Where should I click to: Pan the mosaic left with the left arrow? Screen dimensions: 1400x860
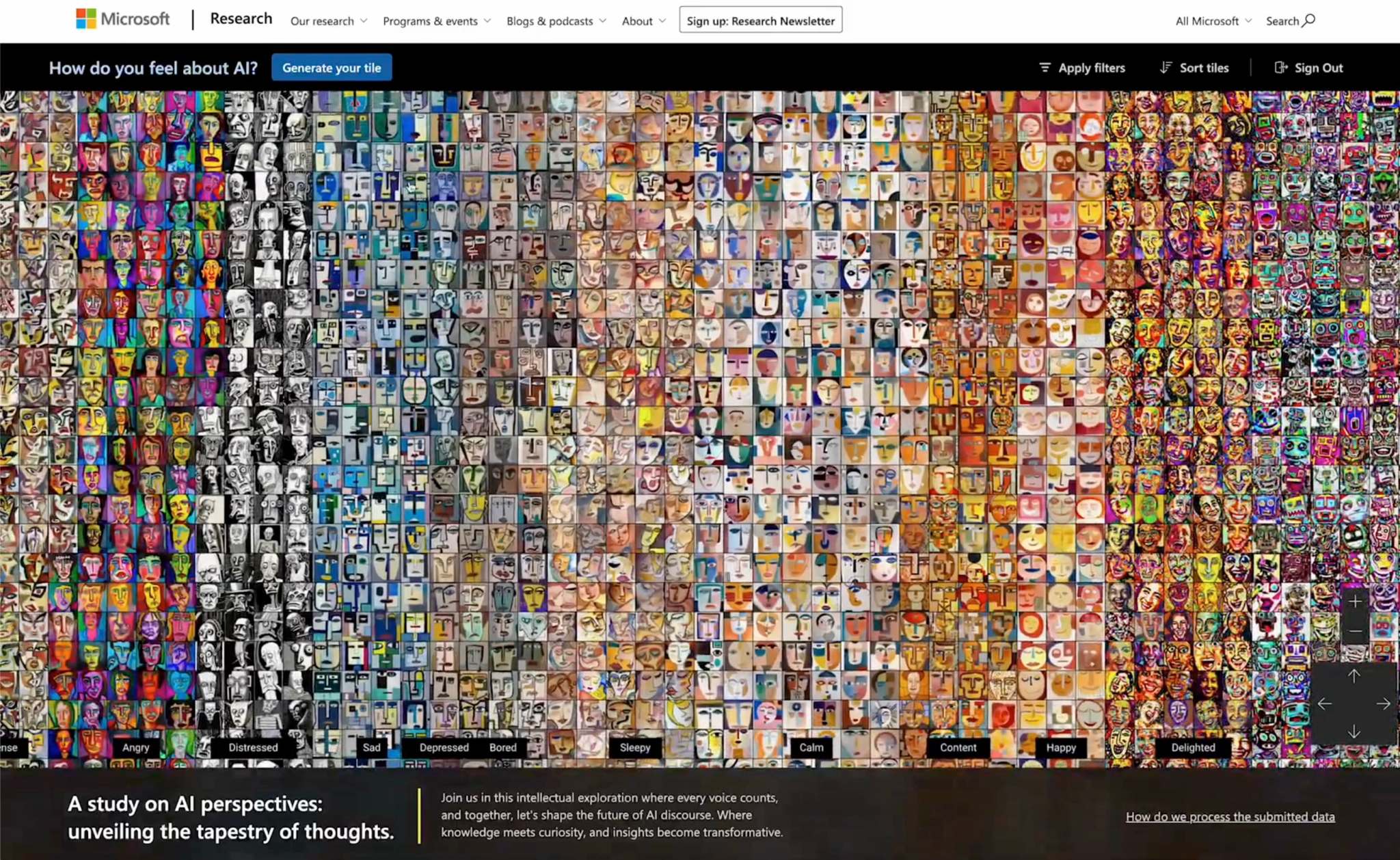click(x=1325, y=703)
